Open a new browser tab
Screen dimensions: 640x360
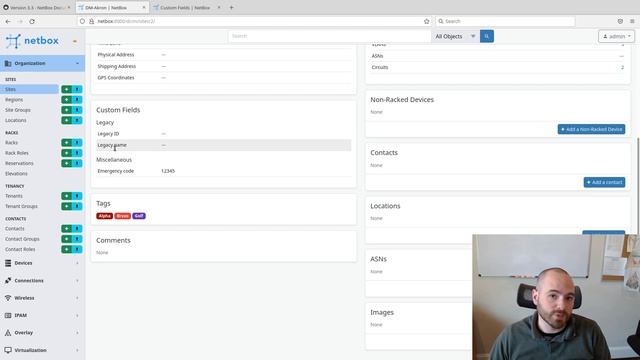click(x=231, y=8)
